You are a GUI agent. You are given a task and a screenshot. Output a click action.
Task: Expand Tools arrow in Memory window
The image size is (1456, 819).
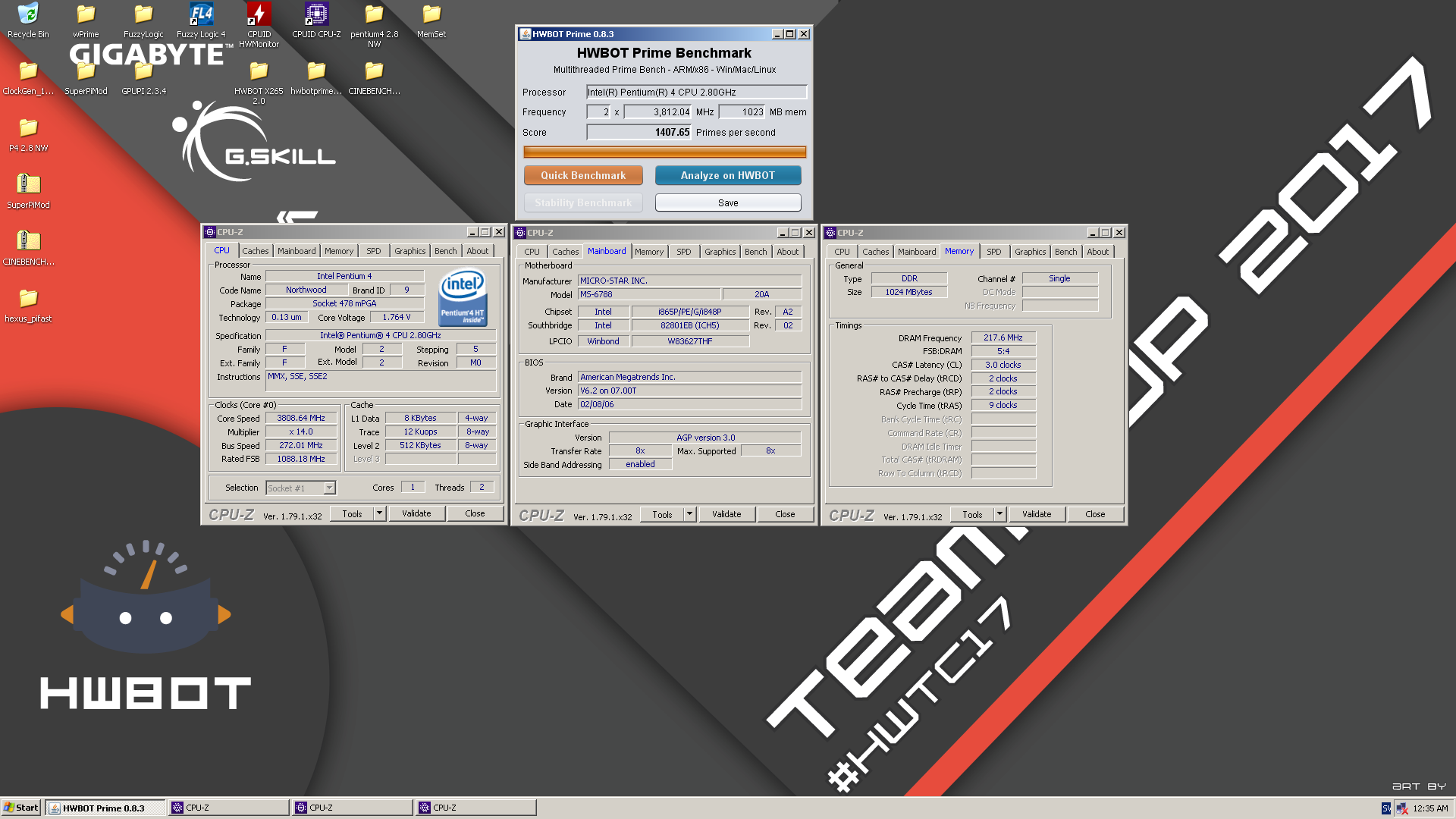pos(999,514)
